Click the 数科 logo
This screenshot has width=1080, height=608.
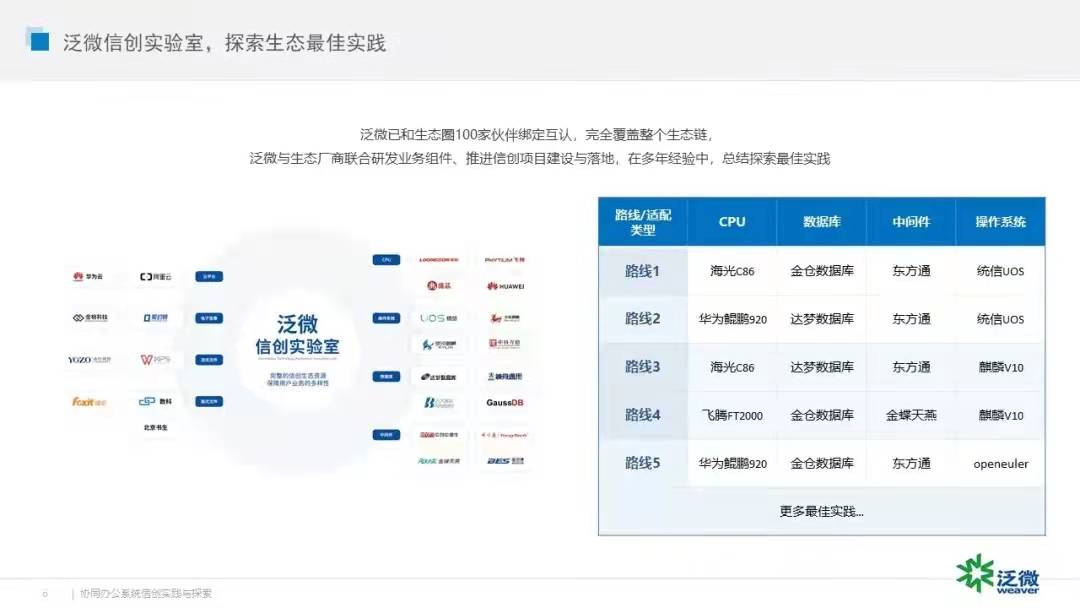click(156, 401)
